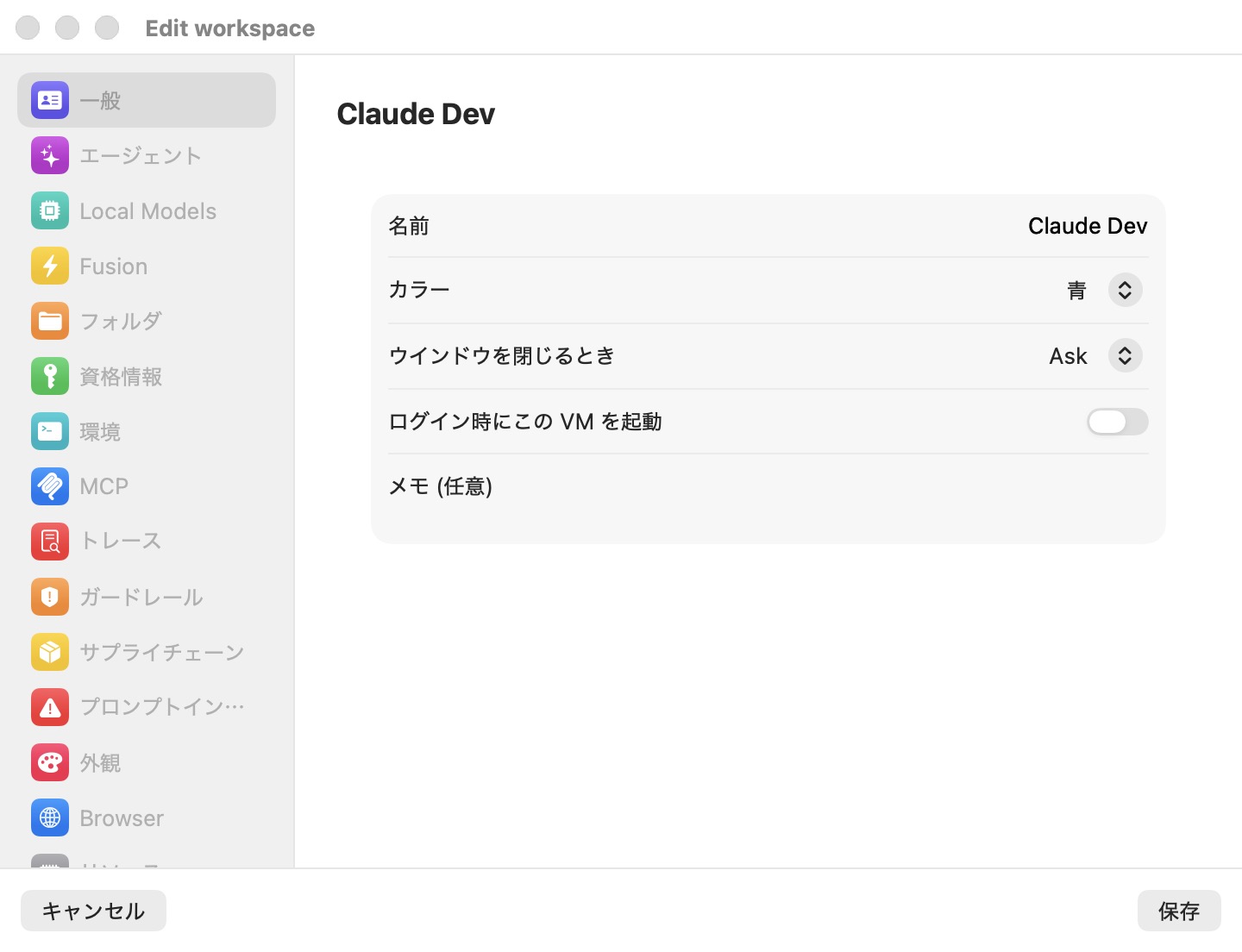Switch to the Browser section
Screen dimensions: 1242x952
[x=147, y=818]
